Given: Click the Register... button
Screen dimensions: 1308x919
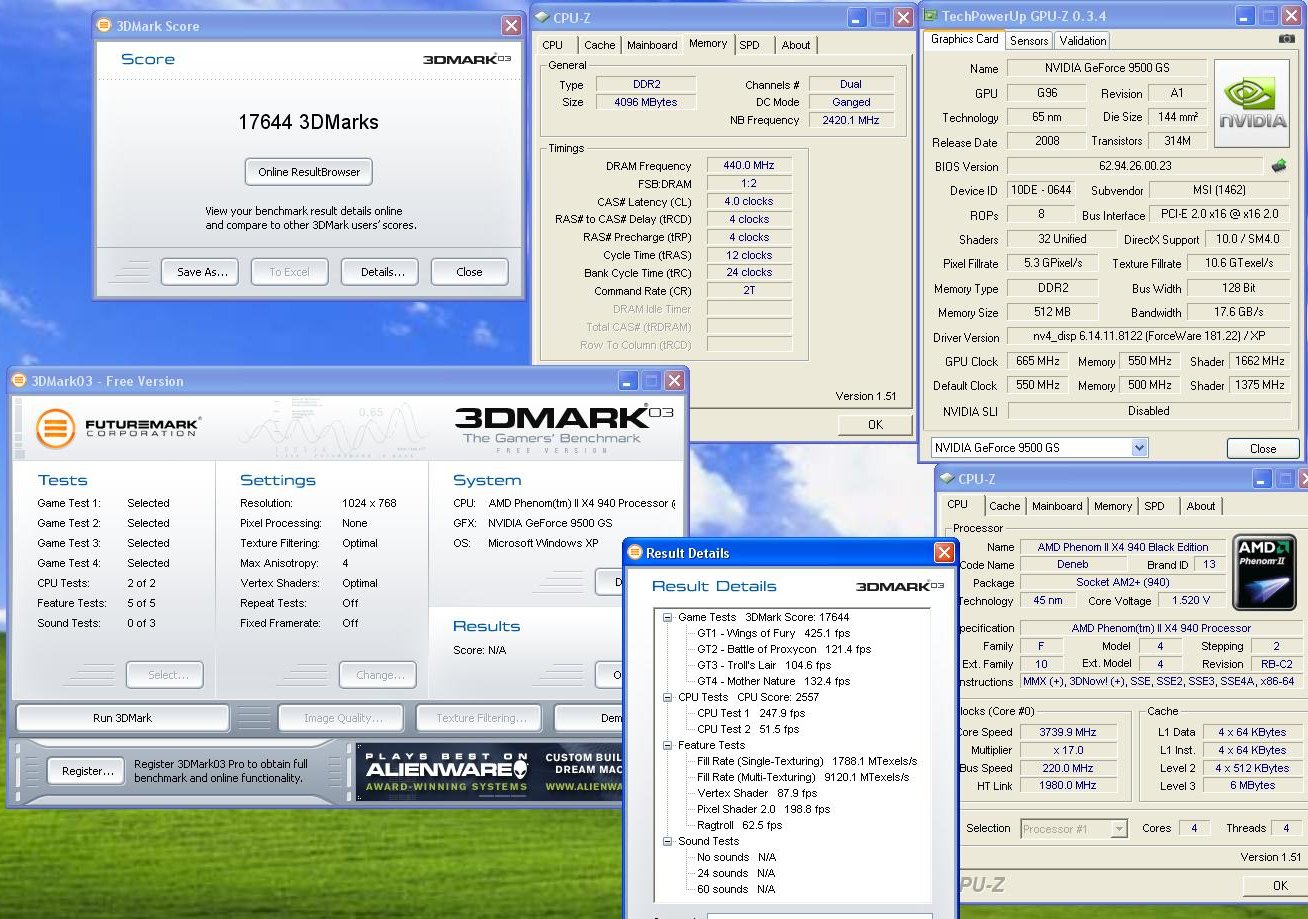Looking at the screenshot, I should coord(87,771).
